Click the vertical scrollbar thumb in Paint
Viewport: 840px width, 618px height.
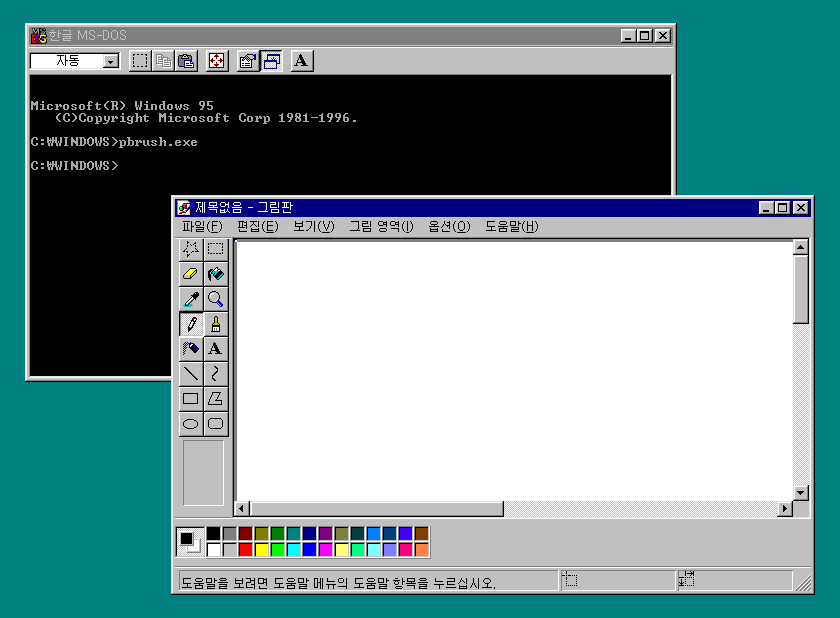[x=800, y=289]
